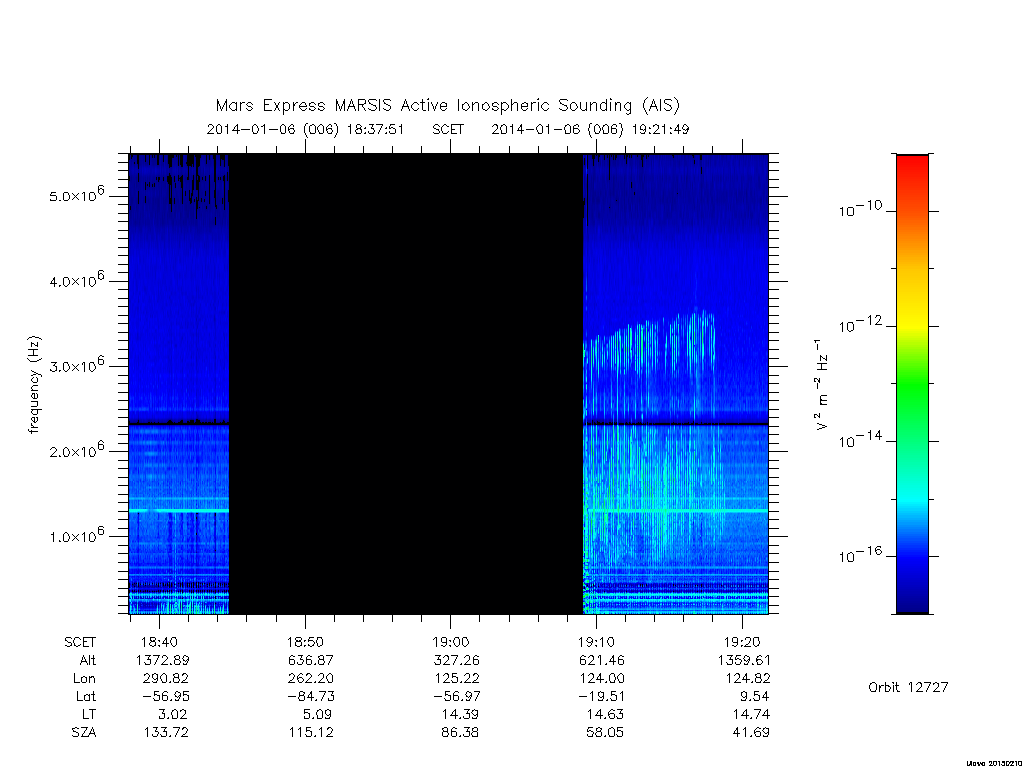This screenshot has width=1024, height=768.
Task: Click the red top of the color bar
Action: pos(912,171)
